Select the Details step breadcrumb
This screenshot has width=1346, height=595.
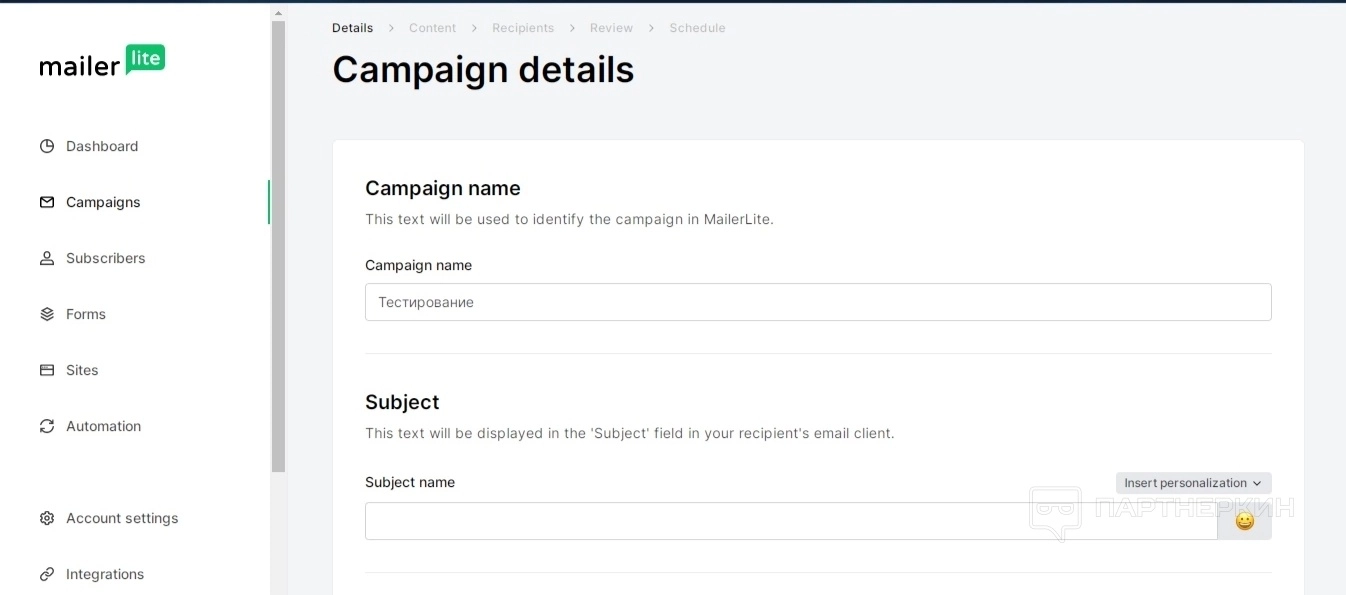click(x=352, y=28)
